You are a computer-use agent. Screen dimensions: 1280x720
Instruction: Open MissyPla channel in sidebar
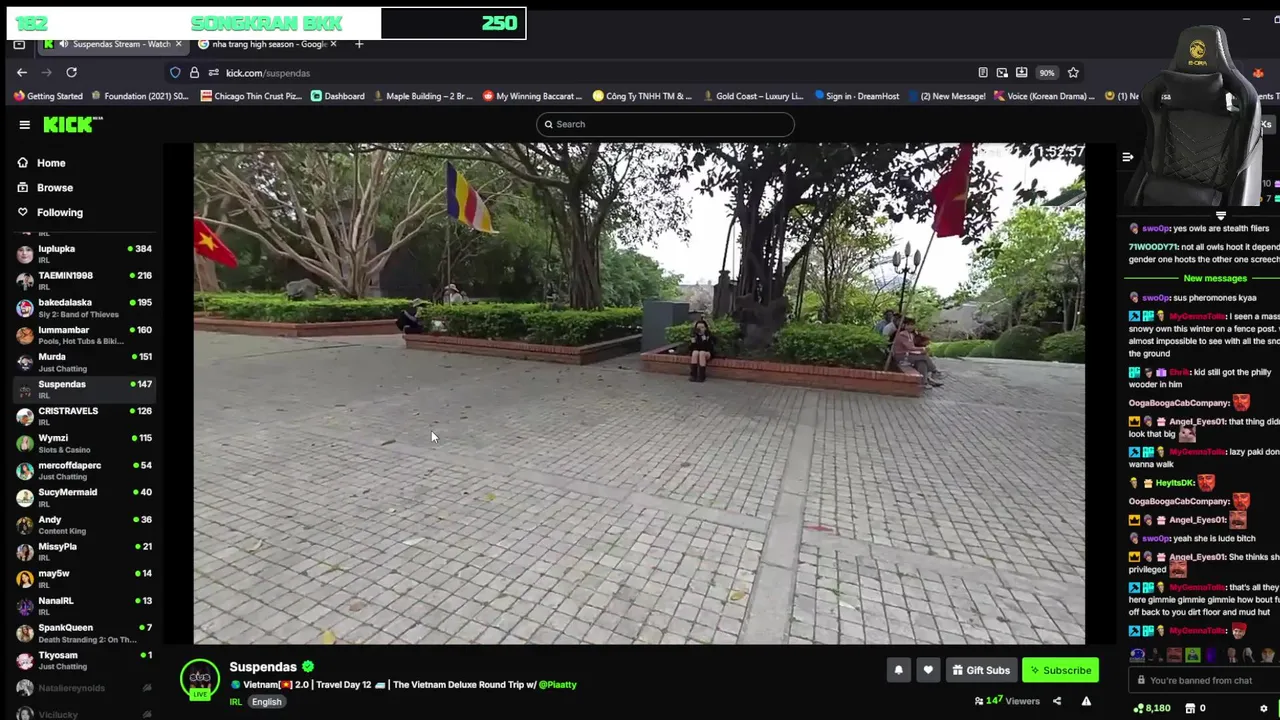coord(84,551)
